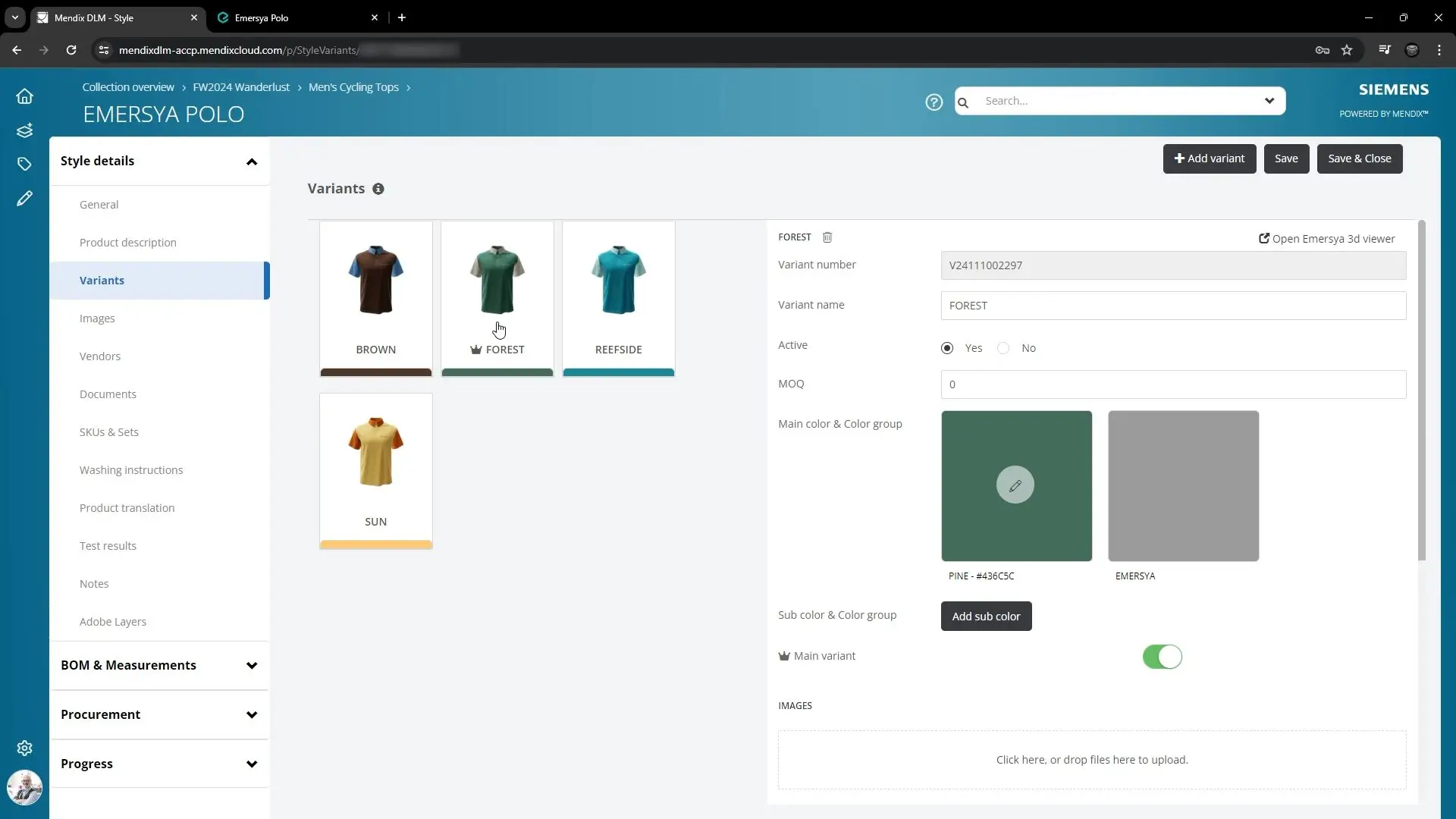Select the REEFSIDE variant card
Viewport: 1456px width, 819px height.
click(619, 299)
